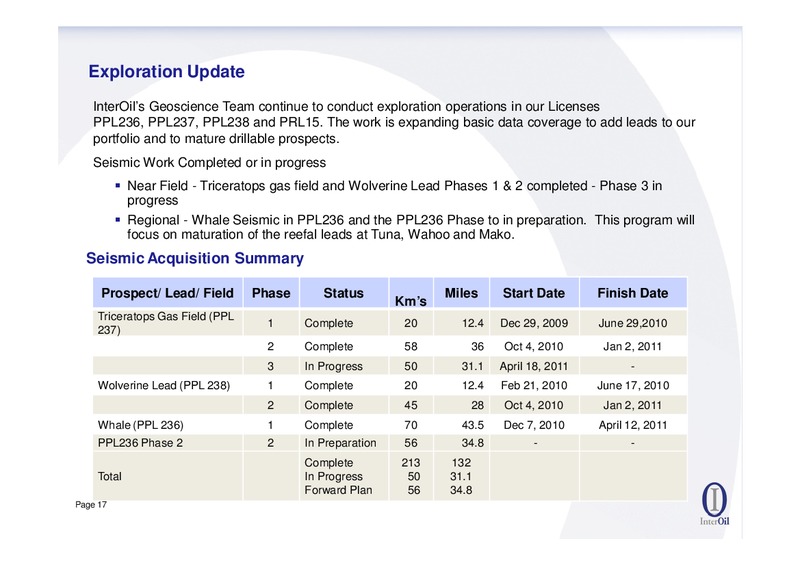Click the Feb 21, 2010 start date
The width and height of the screenshot is (800, 565).
(534, 385)
